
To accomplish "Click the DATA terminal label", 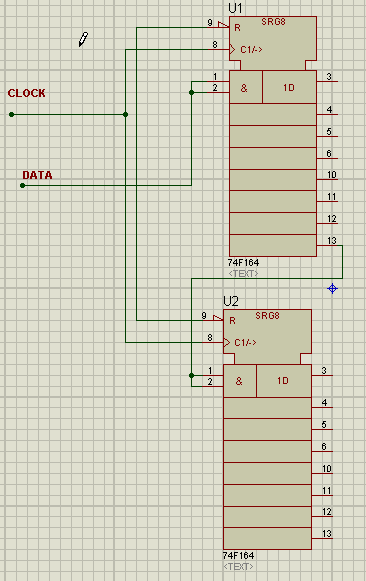I will pos(37,175).
